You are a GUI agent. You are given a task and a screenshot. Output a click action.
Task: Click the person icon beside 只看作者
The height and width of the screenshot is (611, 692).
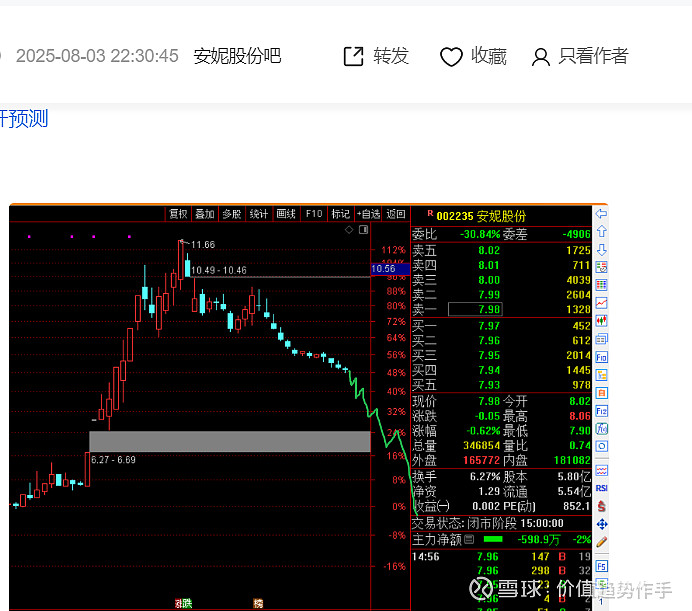coord(540,57)
